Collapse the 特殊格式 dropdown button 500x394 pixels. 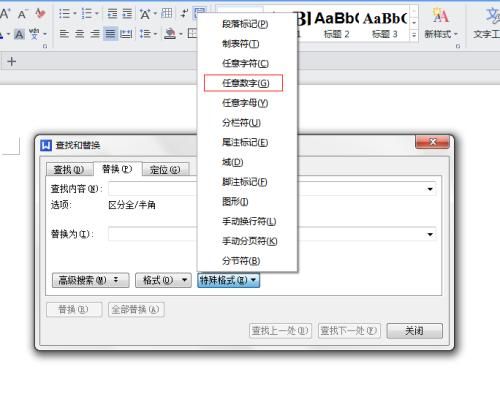(x=229, y=280)
